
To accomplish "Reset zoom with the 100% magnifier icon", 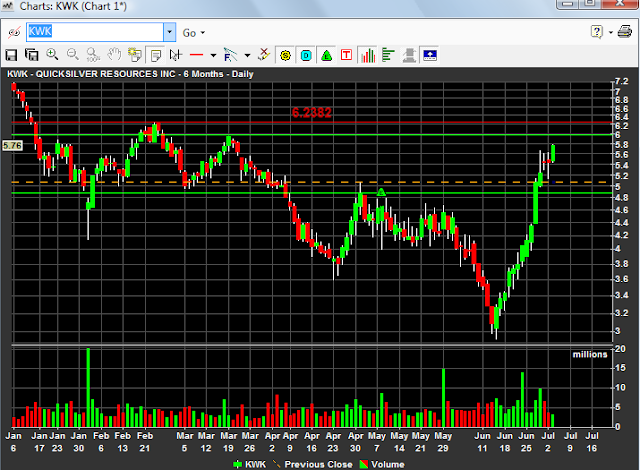I will tap(93, 55).
